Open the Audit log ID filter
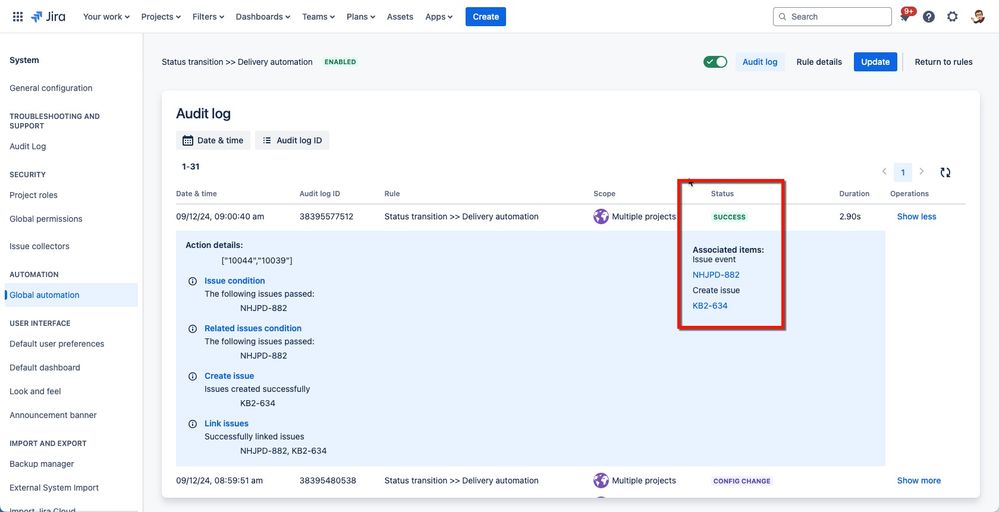 point(292,140)
